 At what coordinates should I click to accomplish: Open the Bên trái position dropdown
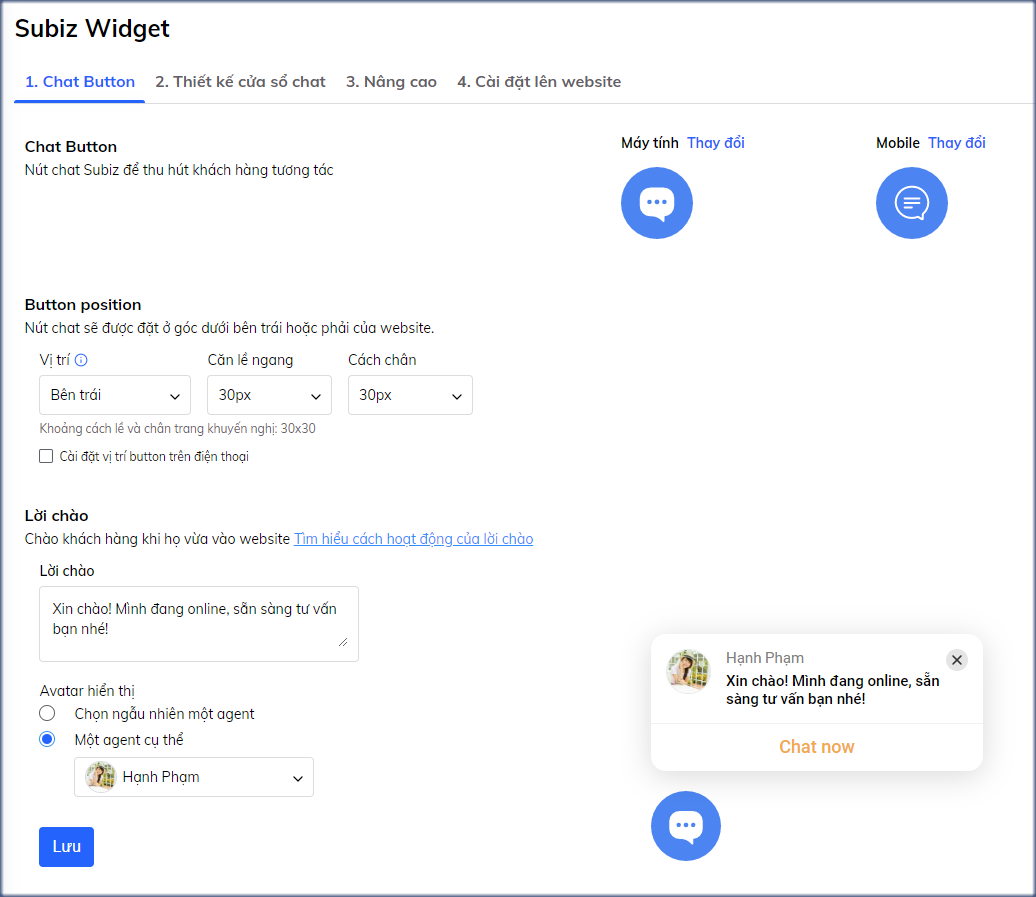114,395
